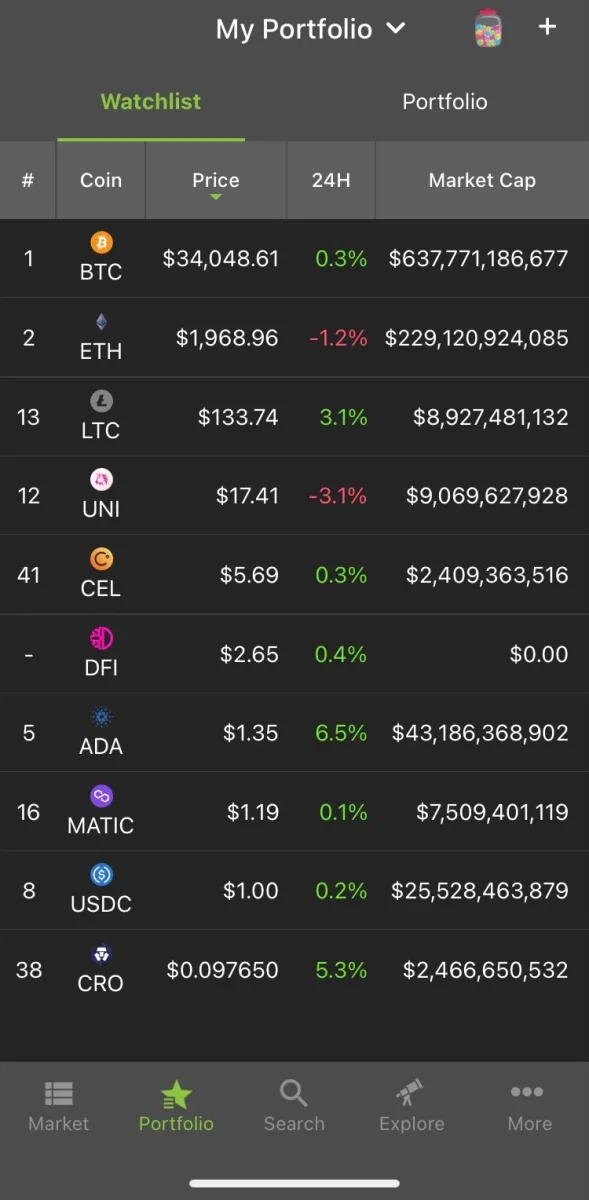Switch to the Portfolio top tab
This screenshot has width=589, height=1200.
[445, 102]
